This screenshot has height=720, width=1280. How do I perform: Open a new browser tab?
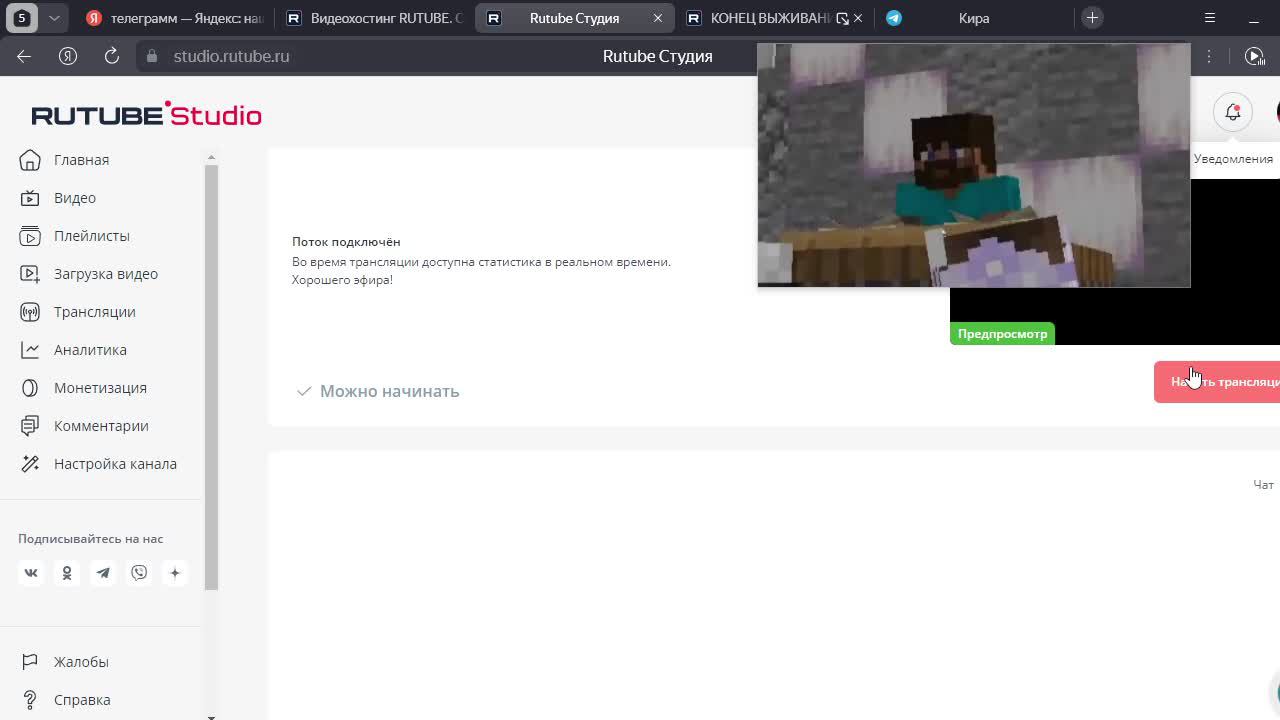point(1092,18)
